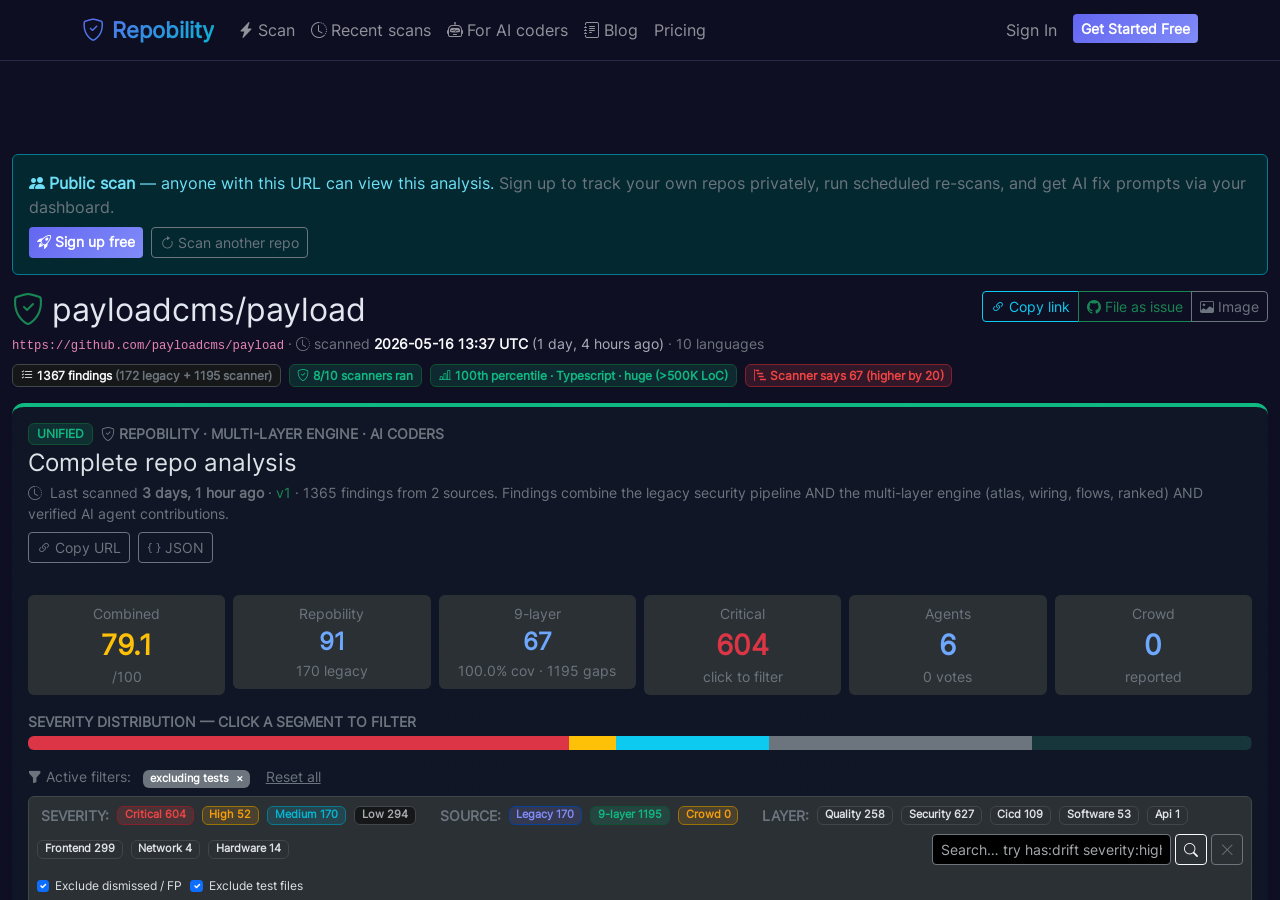
Task: Click the Combined 79.1 score card
Action: (x=126, y=645)
